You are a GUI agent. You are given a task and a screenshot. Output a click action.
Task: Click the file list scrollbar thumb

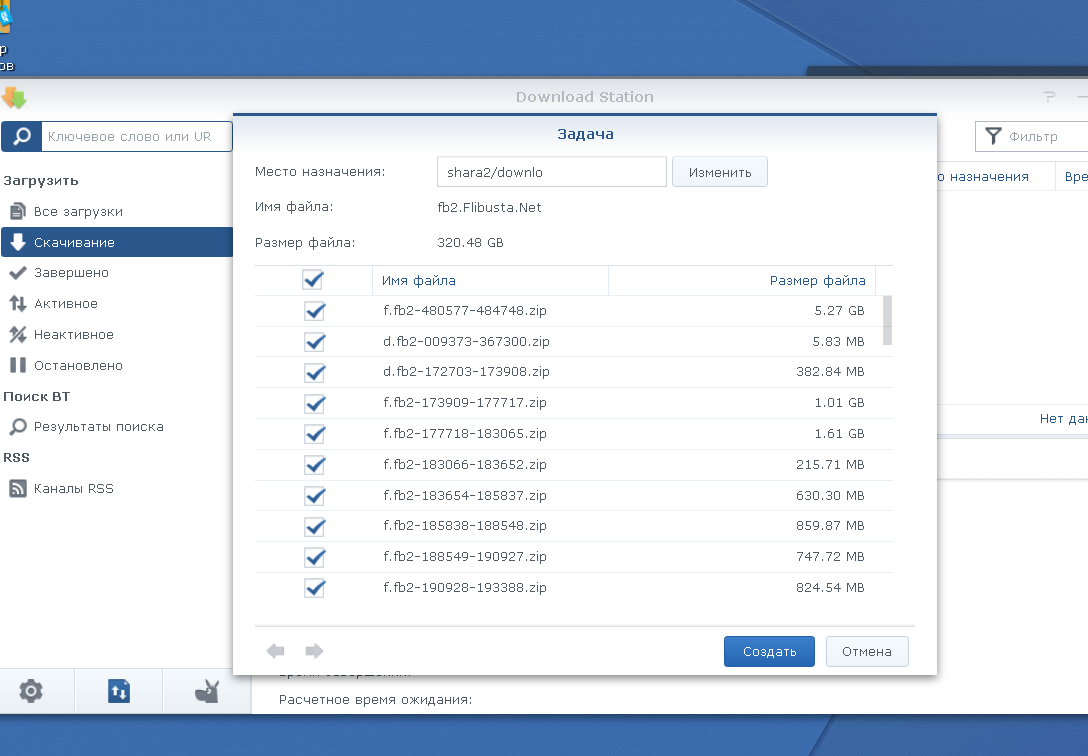(x=887, y=320)
